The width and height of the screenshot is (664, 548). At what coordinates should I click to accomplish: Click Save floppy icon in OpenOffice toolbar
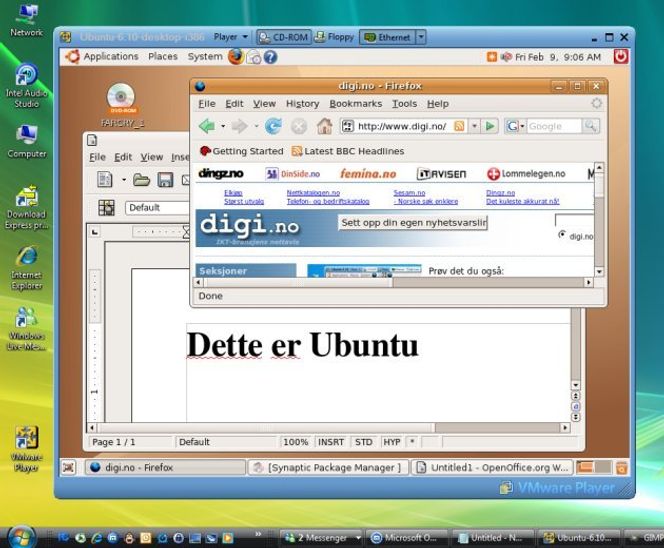pyautogui.click(x=165, y=180)
